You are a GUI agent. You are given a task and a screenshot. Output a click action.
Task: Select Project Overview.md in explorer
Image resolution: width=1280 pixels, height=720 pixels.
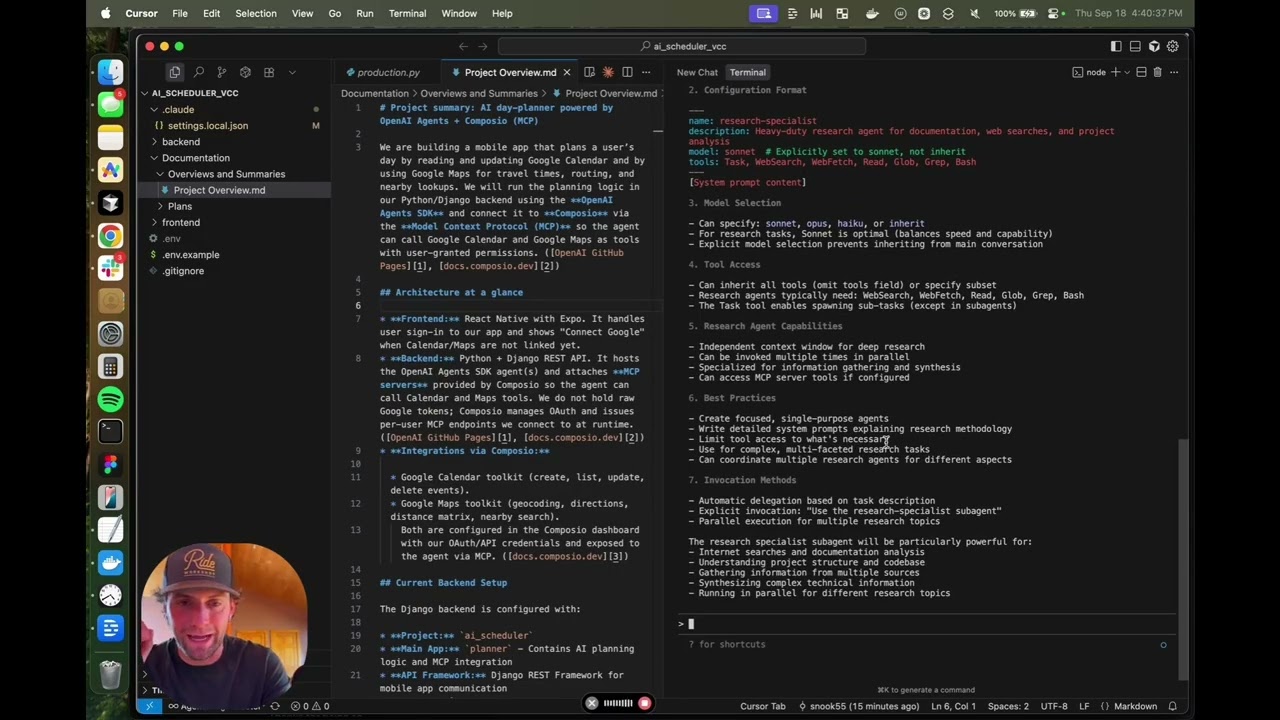[x=219, y=190]
